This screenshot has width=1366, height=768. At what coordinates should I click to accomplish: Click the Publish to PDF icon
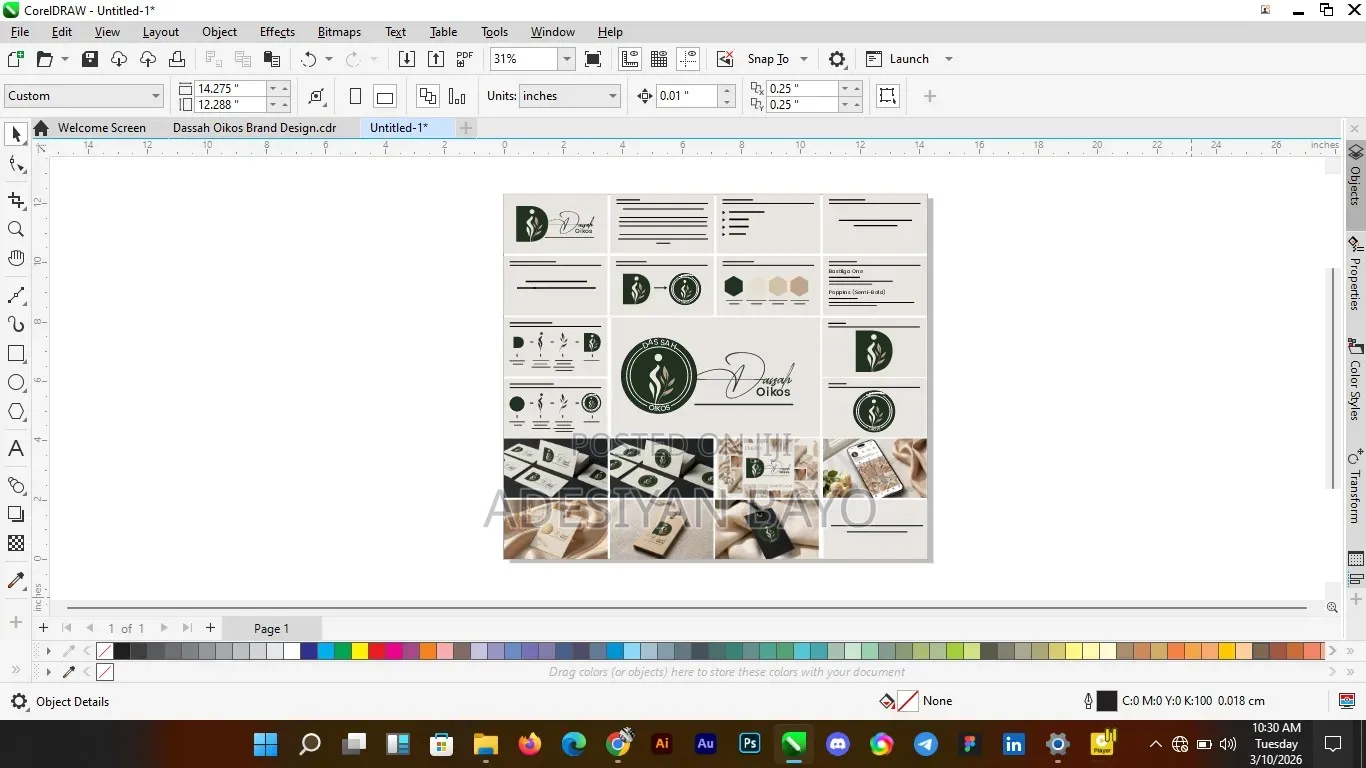pyautogui.click(x=465, y=59)
